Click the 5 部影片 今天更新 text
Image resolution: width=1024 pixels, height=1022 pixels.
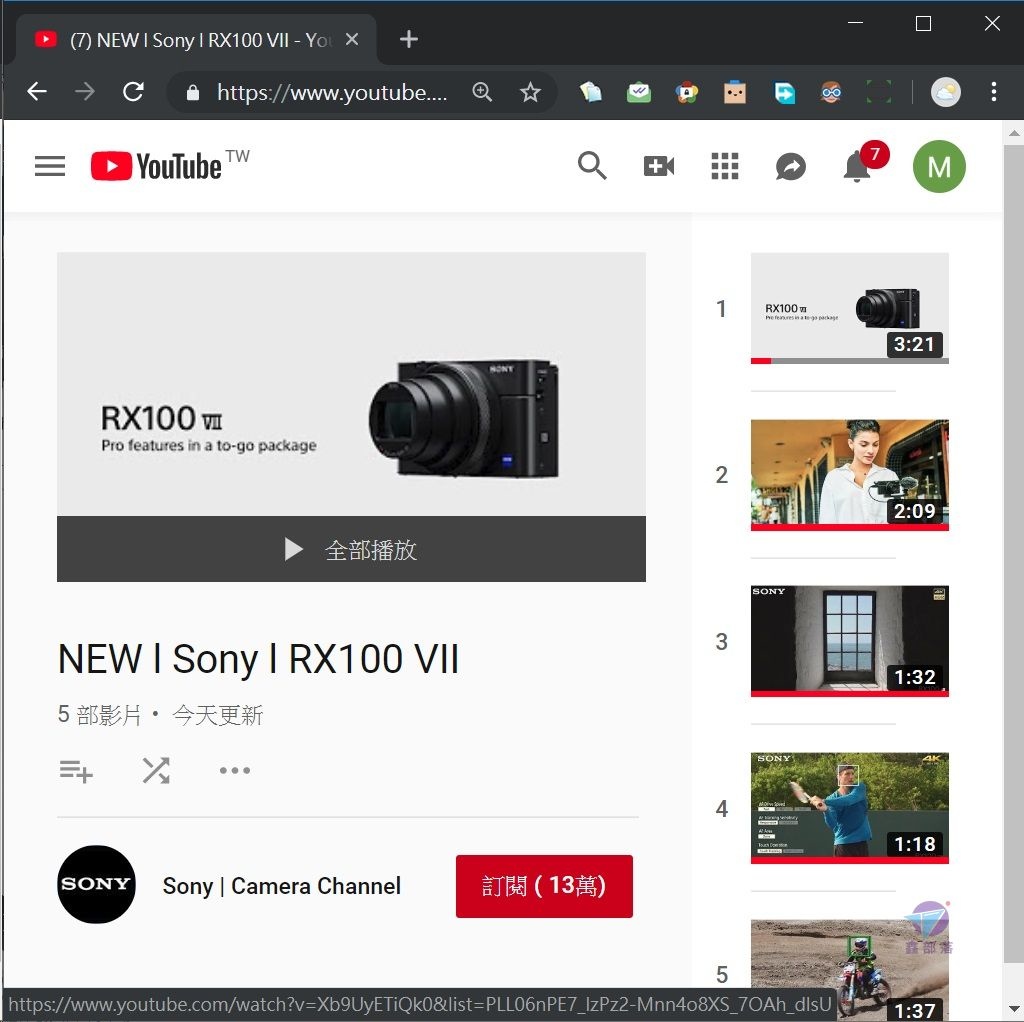click(160, 715)
